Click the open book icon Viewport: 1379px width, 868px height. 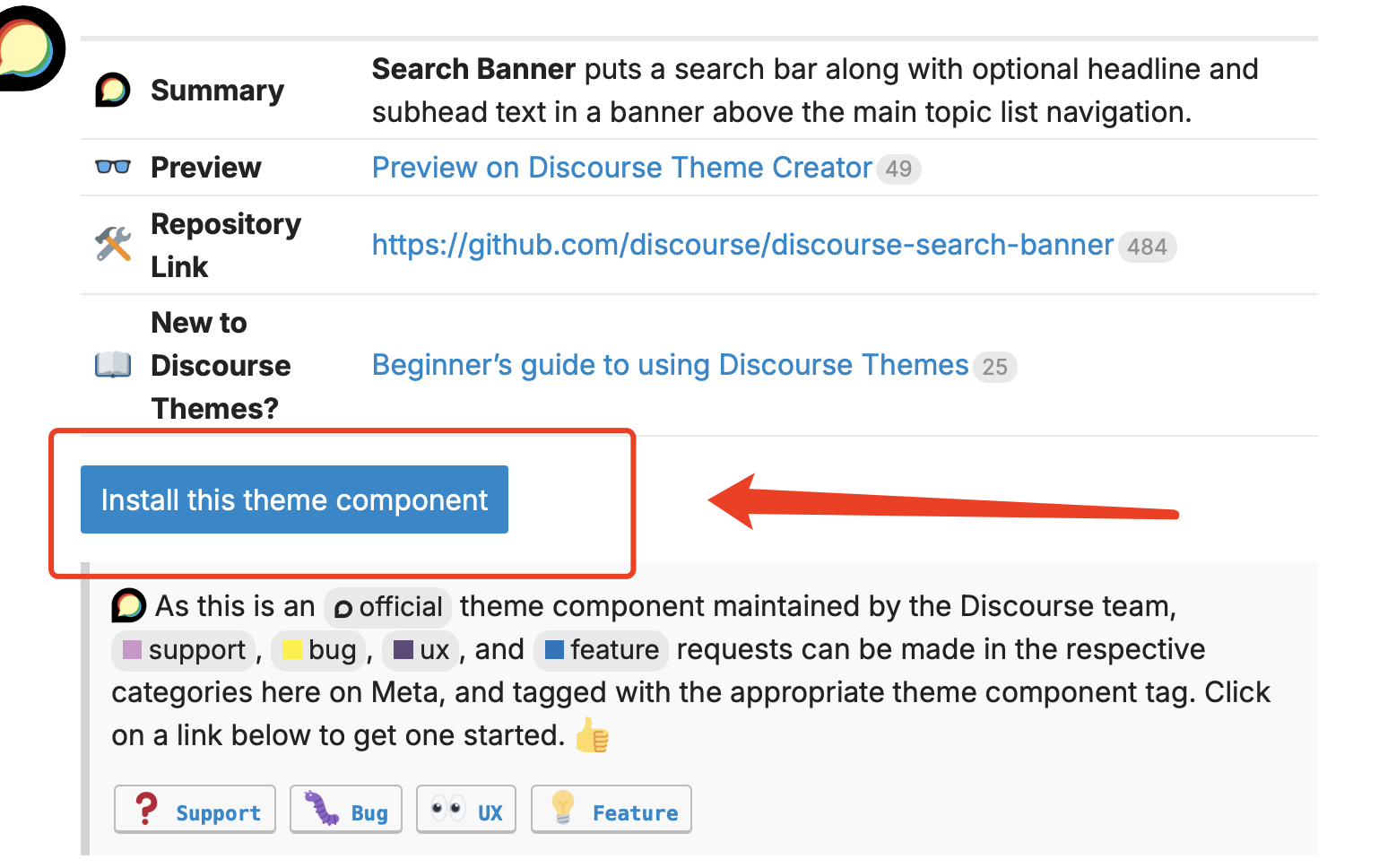[113, 365]
